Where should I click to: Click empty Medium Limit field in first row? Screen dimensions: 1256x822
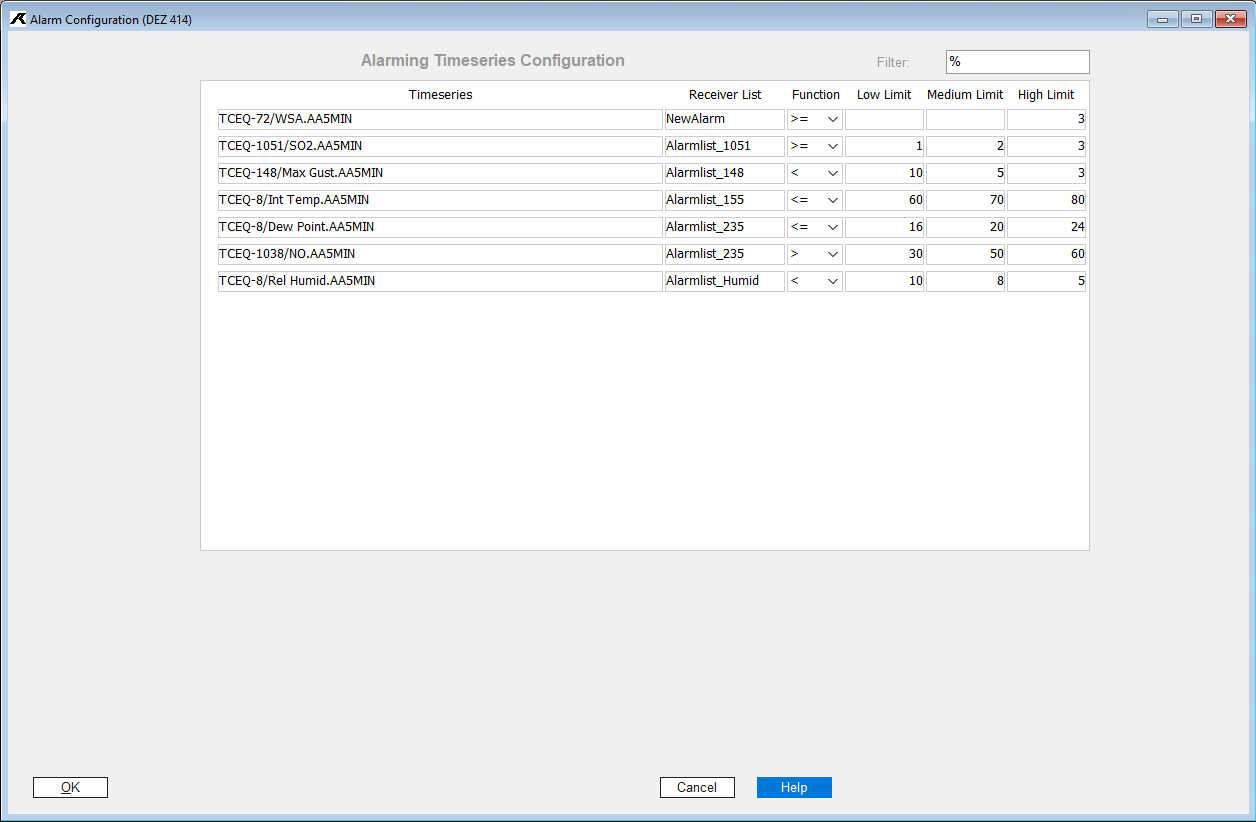pos(965,119)
